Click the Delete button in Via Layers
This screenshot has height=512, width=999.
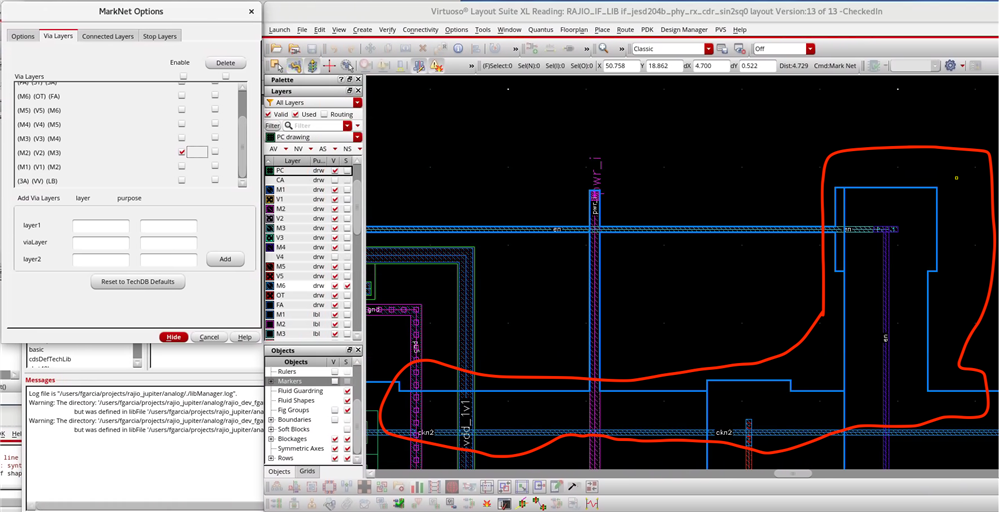(225, 63)
